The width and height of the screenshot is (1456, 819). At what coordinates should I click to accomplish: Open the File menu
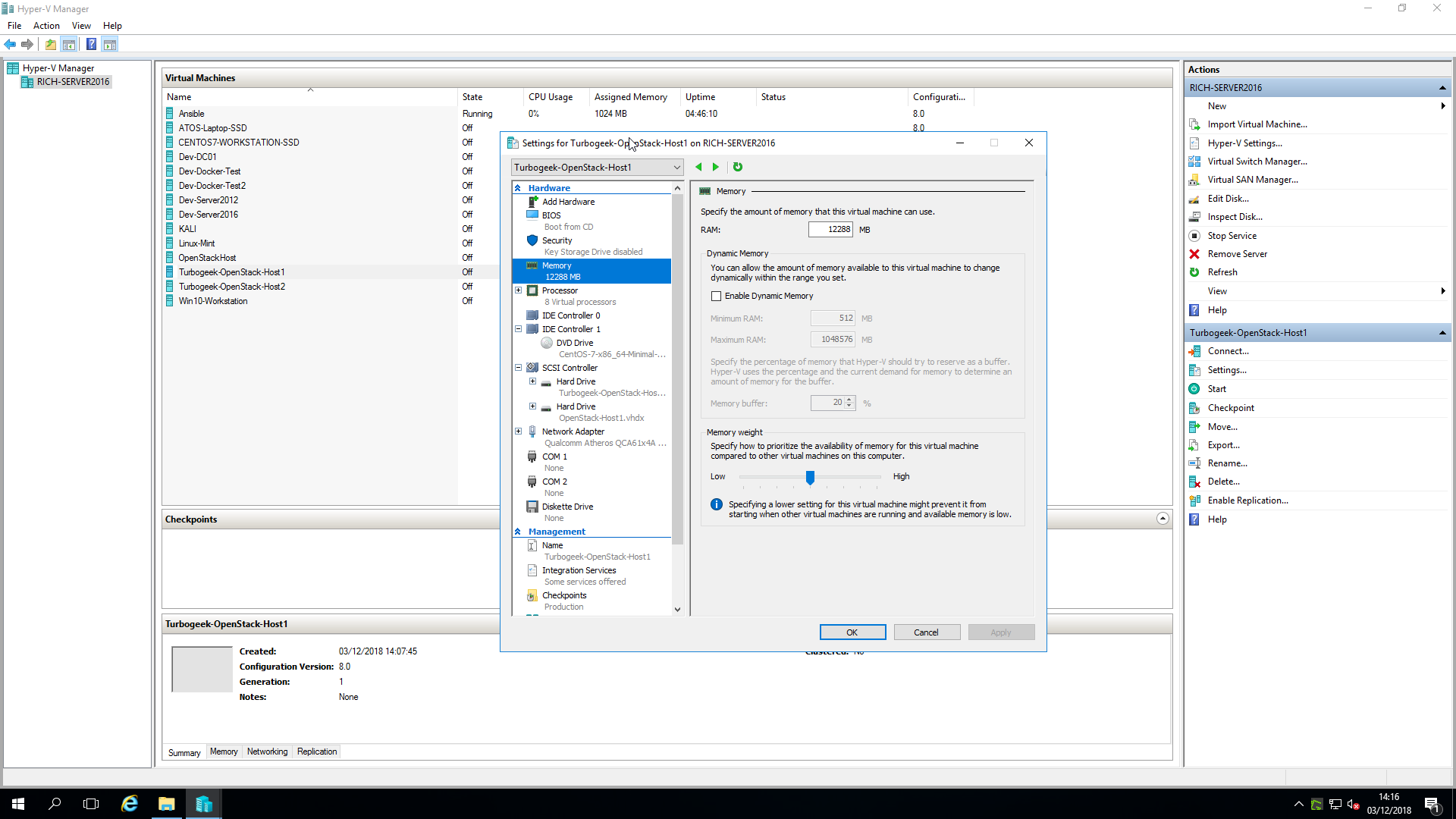point(14,26)
